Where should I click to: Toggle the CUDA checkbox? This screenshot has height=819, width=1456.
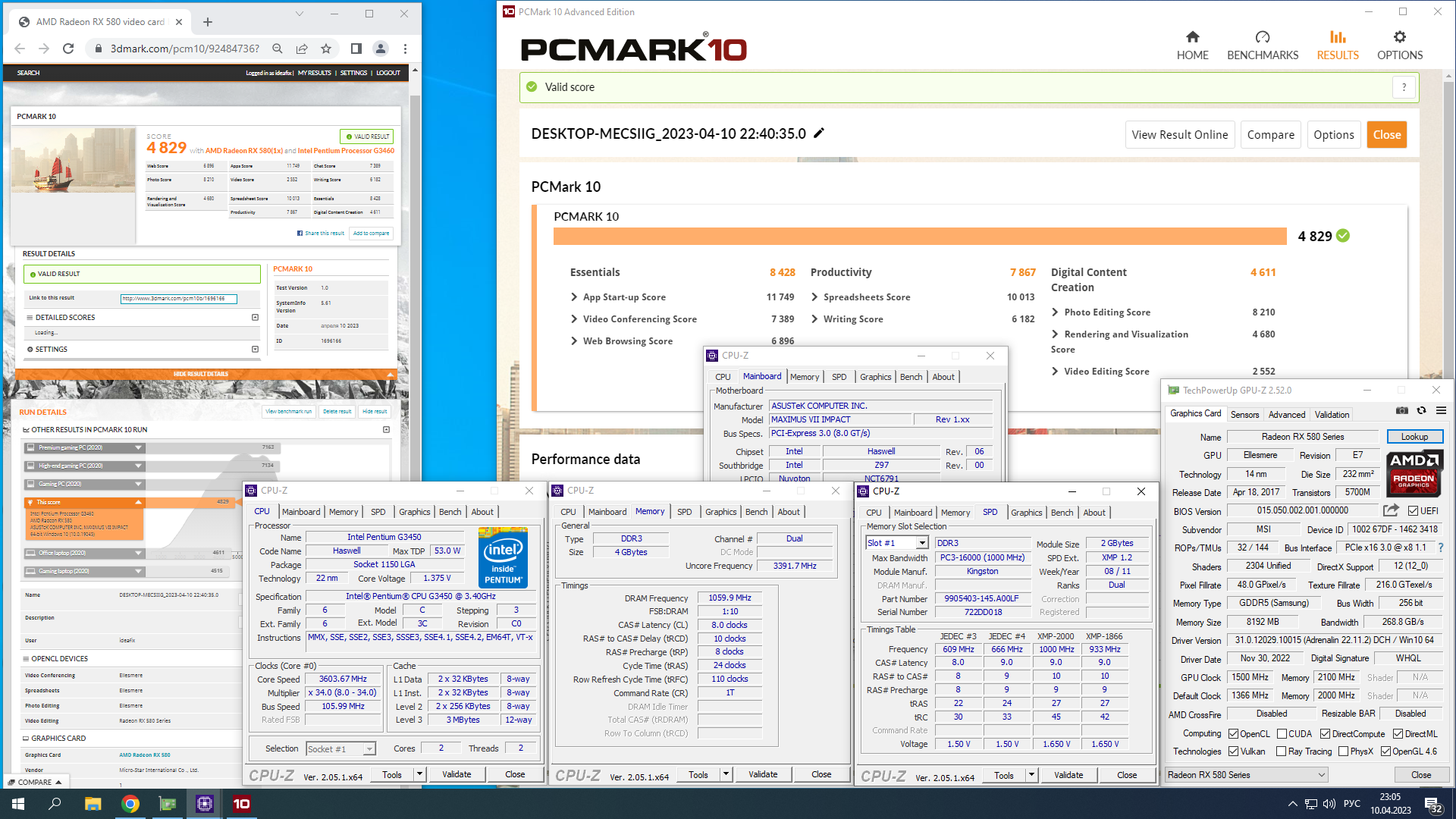click(1282, 734)
